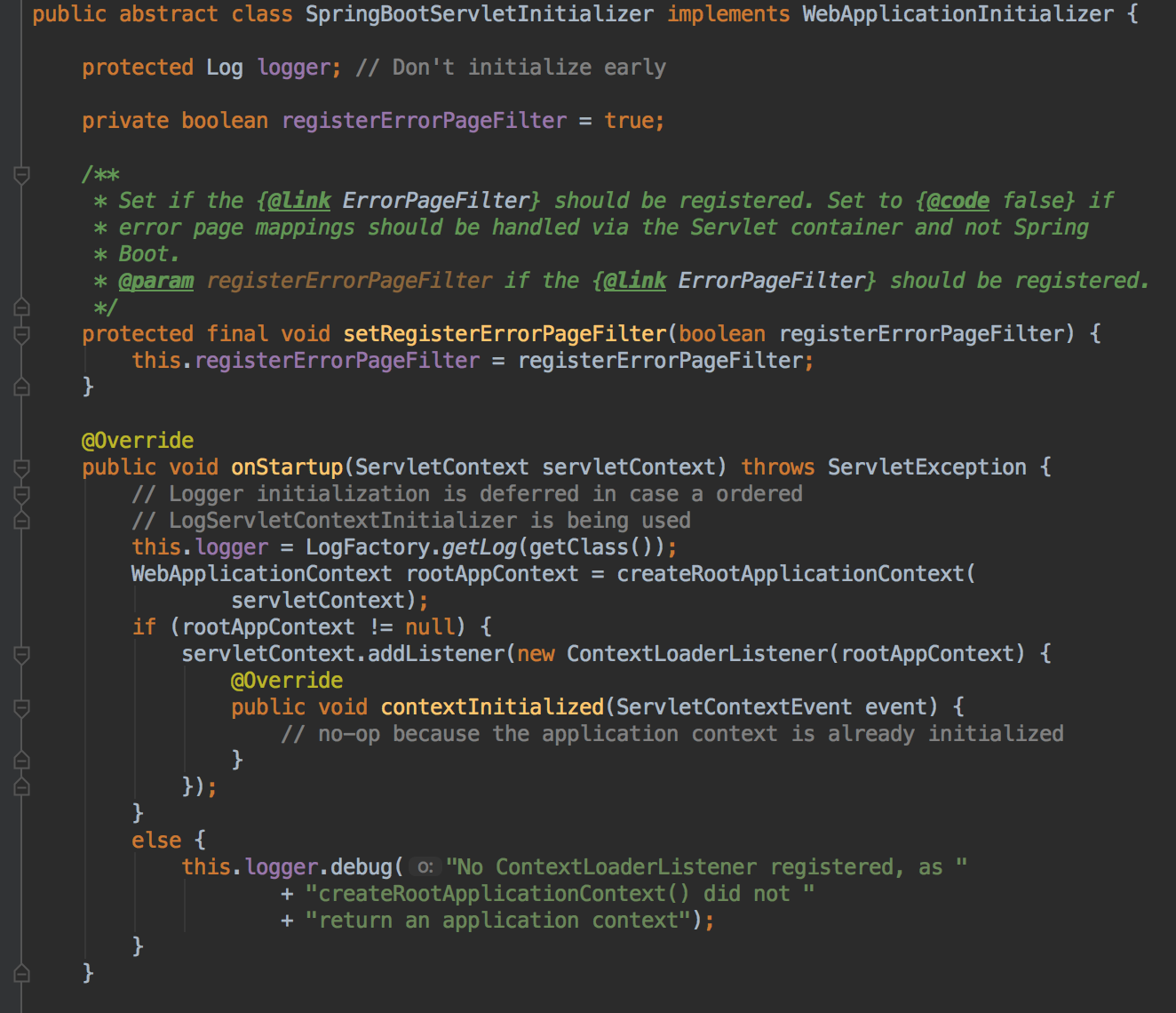Click 'if' keyword before (rootAppContext != null)
The width and height of the screenshot is (1176, 1013).
[144, 627]
